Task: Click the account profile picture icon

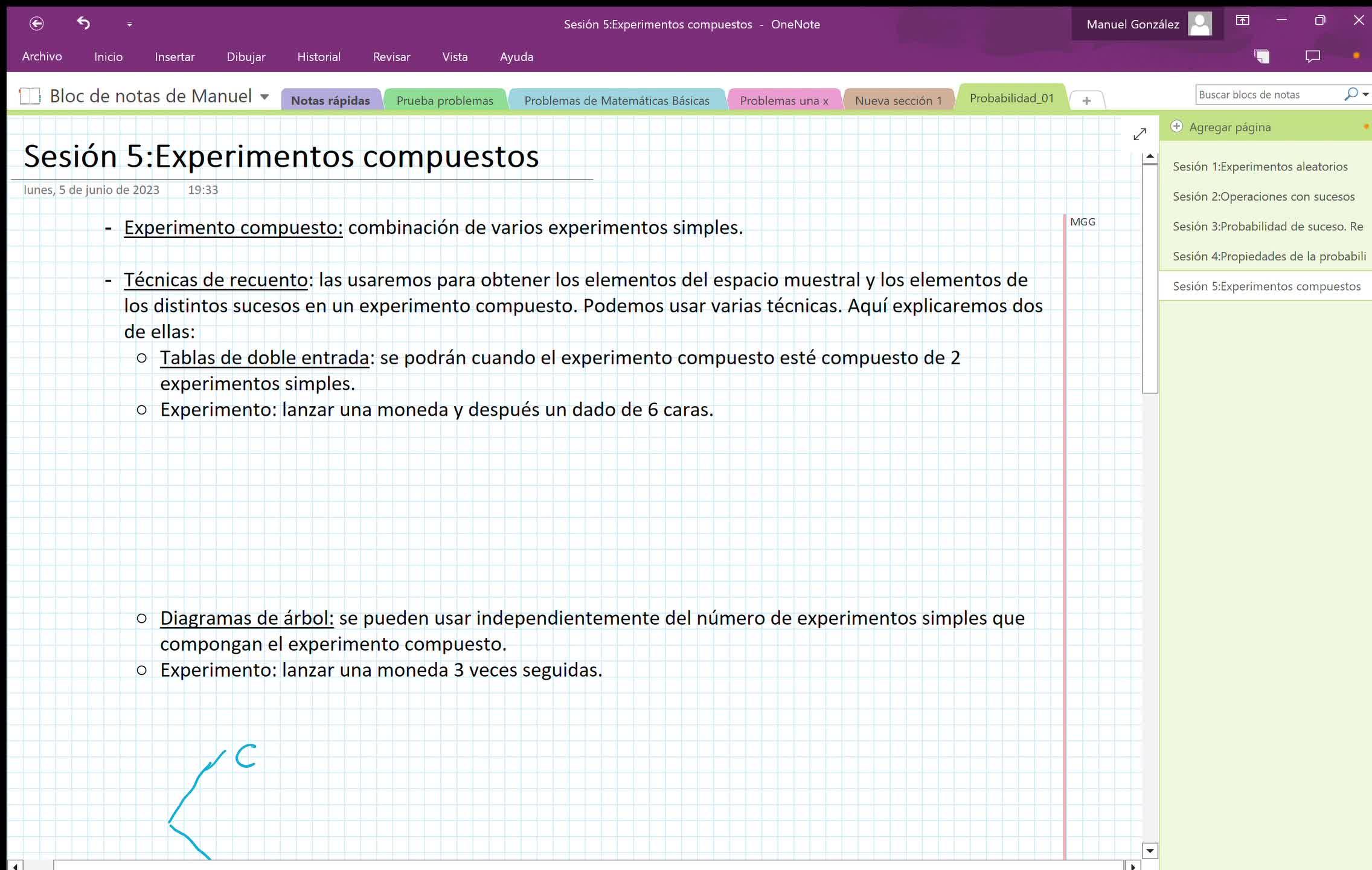Action: [1199, 24]
